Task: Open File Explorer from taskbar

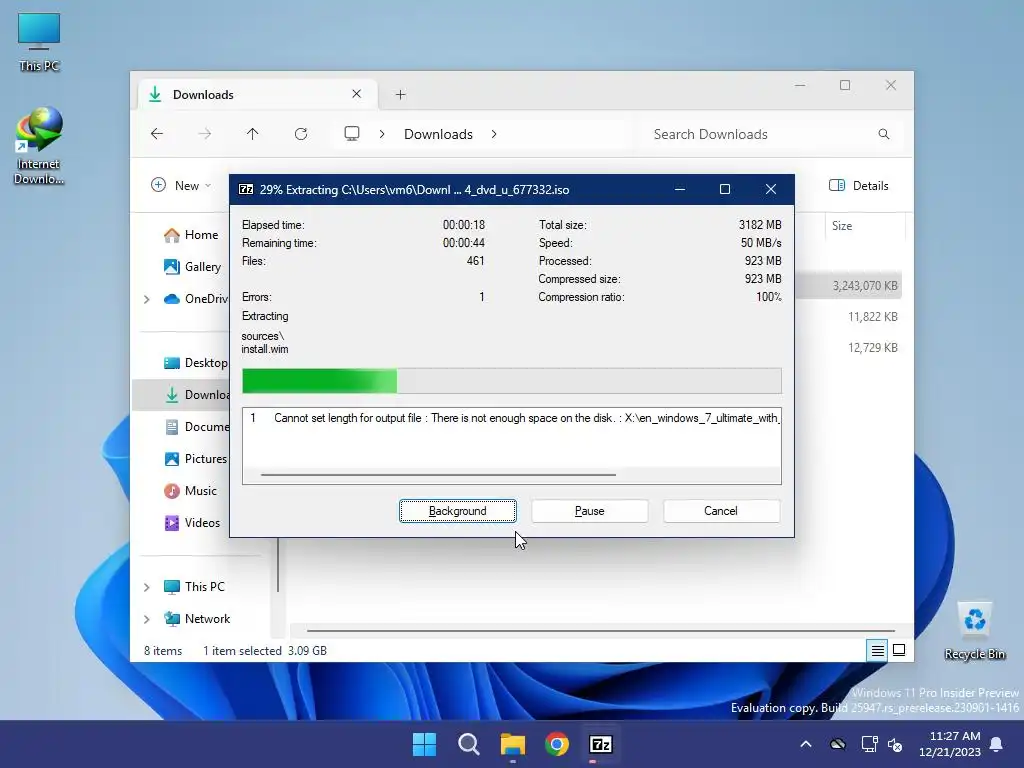Action: [513, 744]
